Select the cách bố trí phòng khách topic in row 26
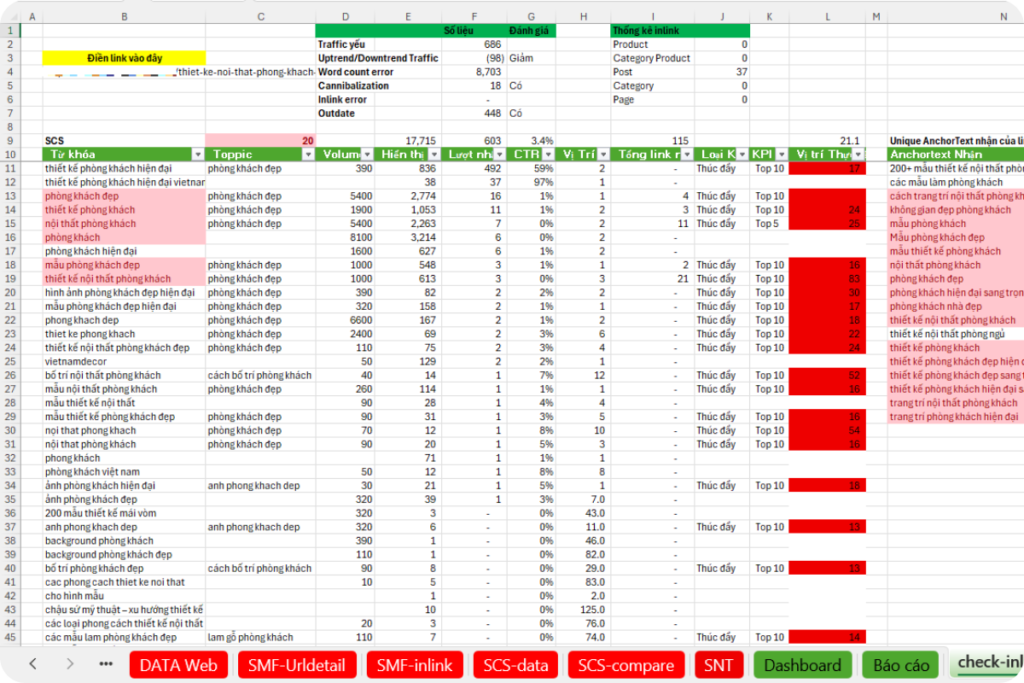The height and width of the screenshot is (683, 1024). (260, 375)
